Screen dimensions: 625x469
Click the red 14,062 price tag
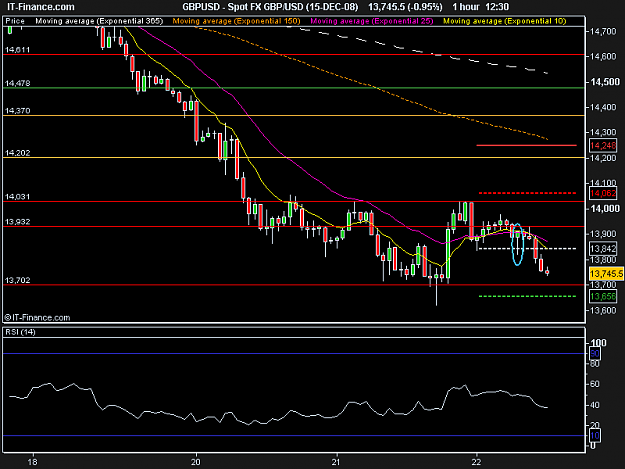pos(603,193)
